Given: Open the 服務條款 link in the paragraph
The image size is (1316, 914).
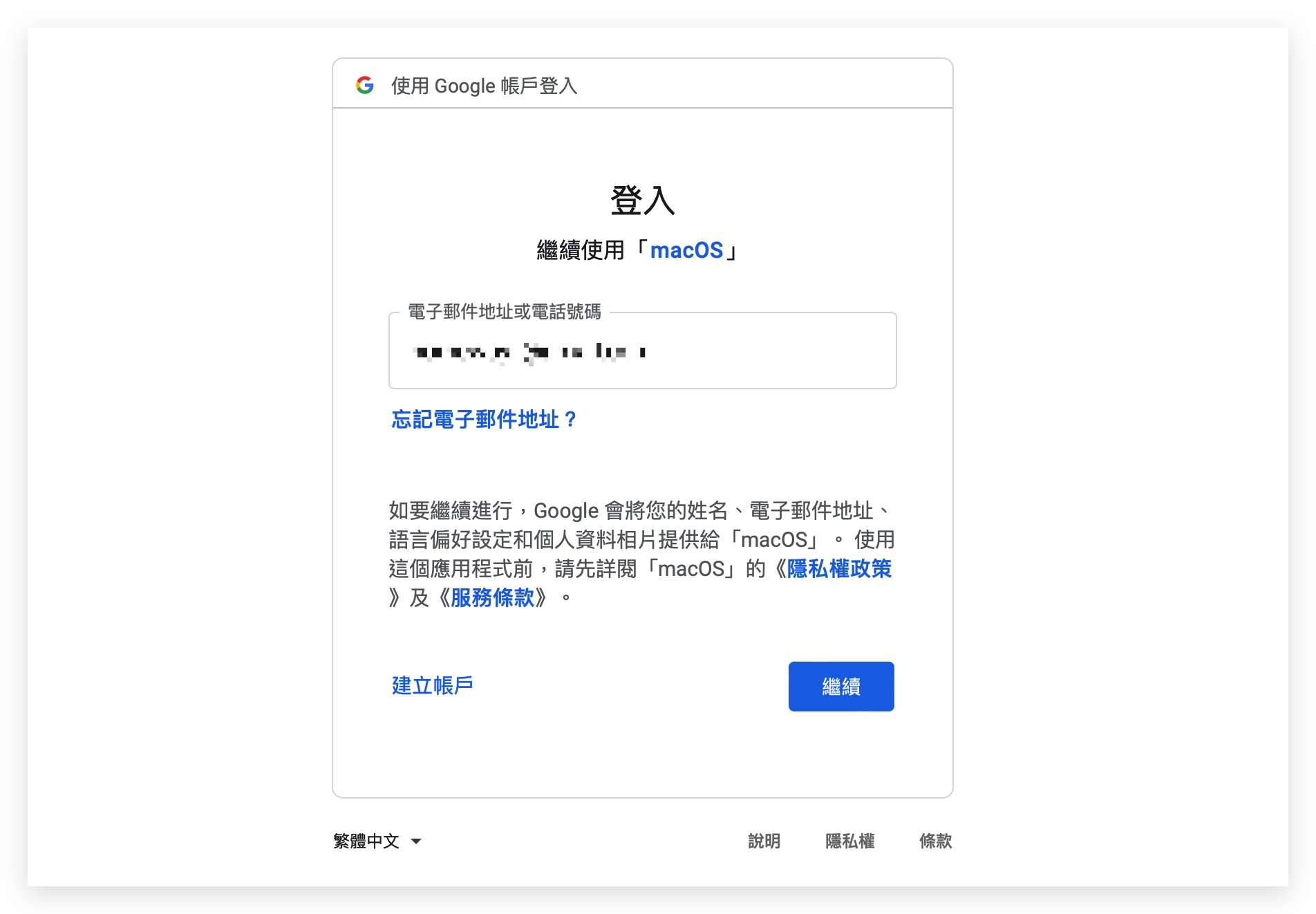Looking at the screenshot, I should click(492, 597).
